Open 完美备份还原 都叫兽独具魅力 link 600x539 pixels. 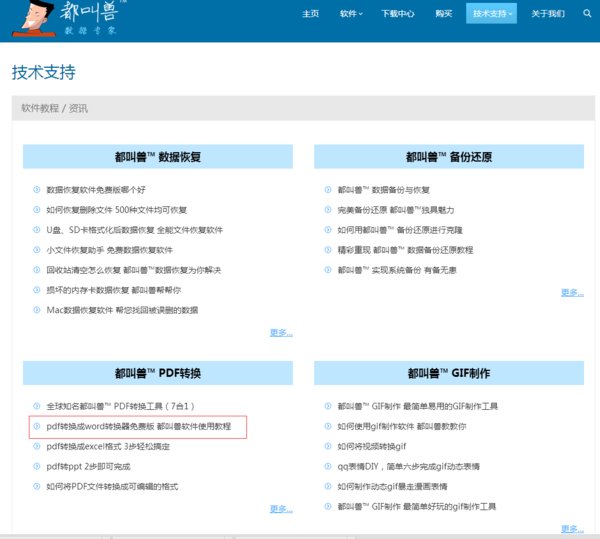(x=396, y=210)
